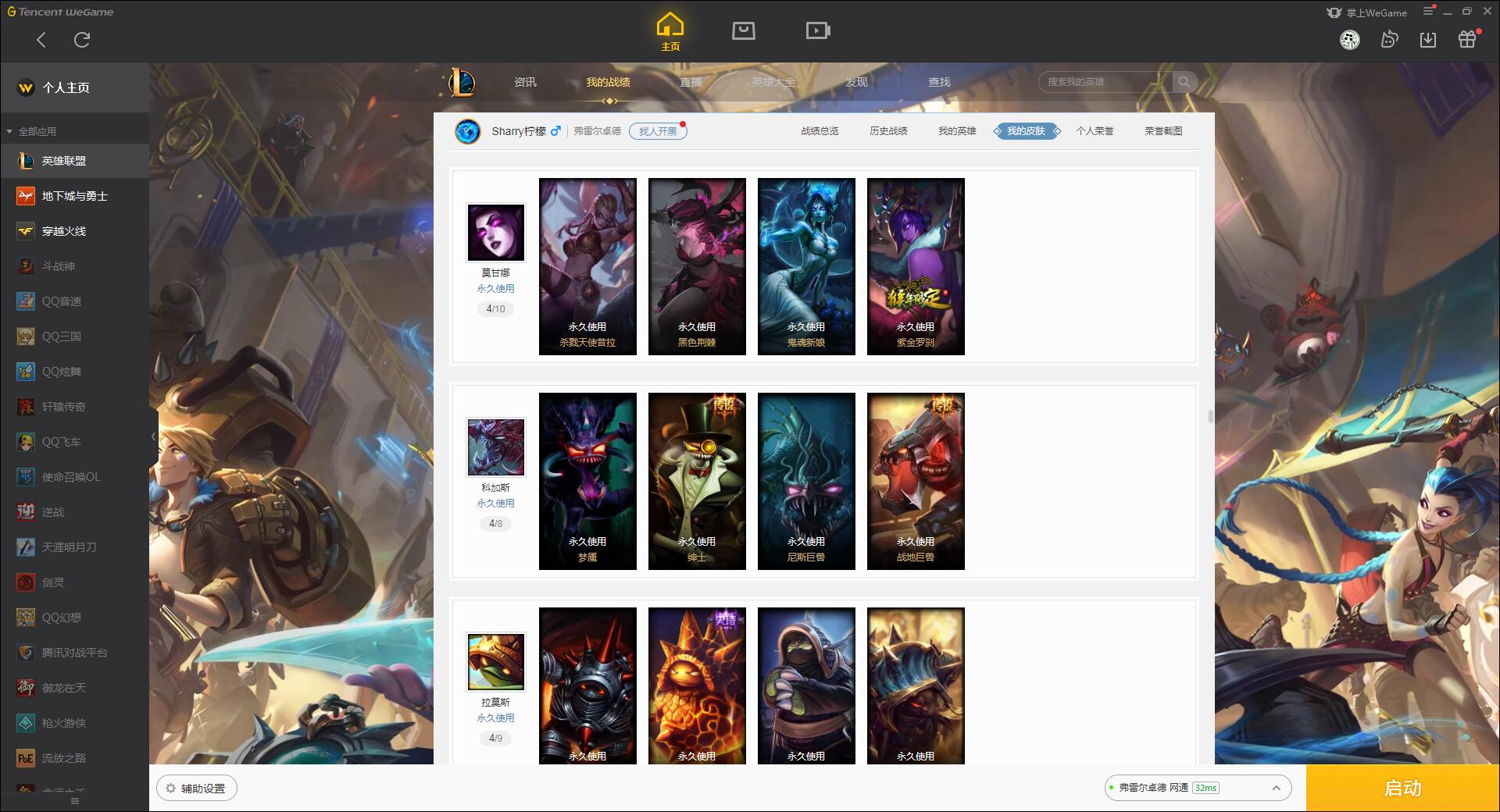Open QQ幻想 in the sidebar
The width and height of the screenshot is (1500, 812).
[74, 618]
